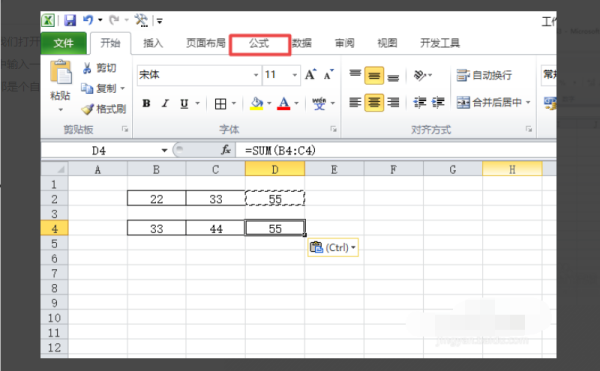Click the Undo arrow icon
This screenshot has height=371, width=600.
pyautogui.click(x=88, y=20)
